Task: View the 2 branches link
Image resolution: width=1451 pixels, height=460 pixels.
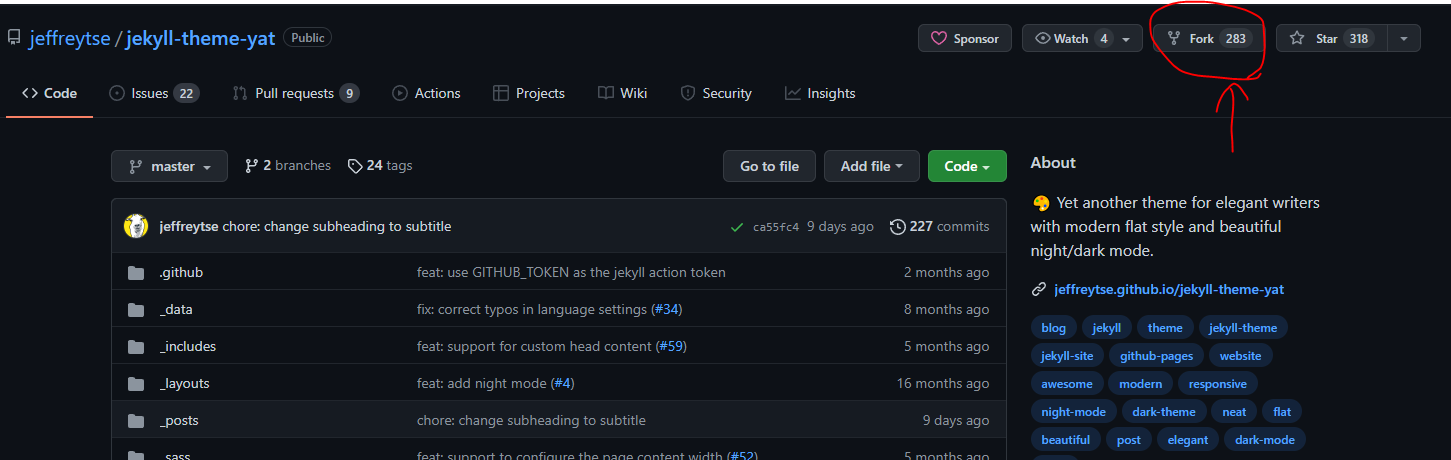Action: [288, 166]
